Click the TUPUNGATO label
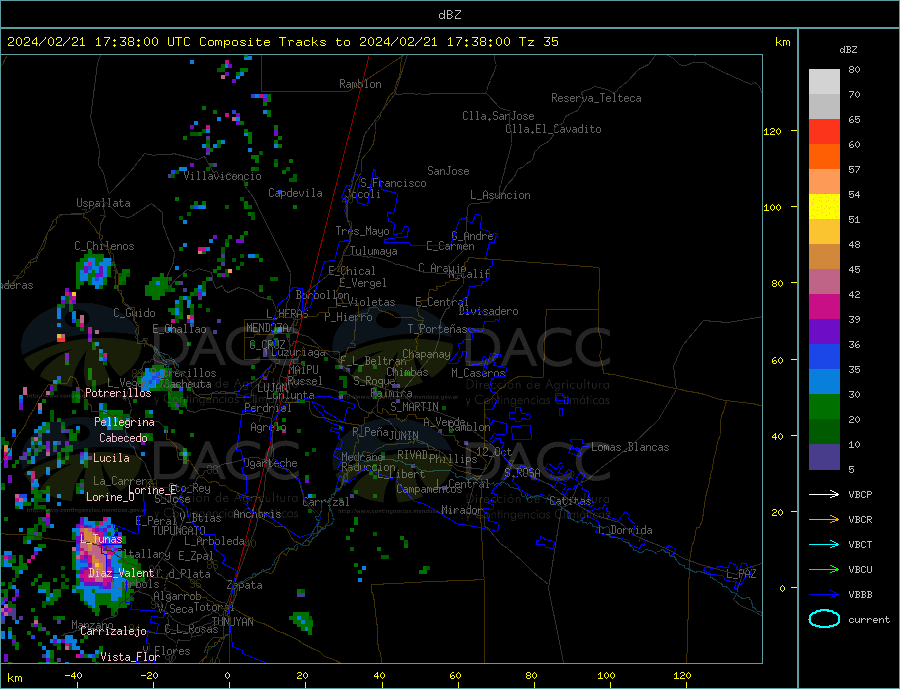900x689 pixels. pos(179,531)
